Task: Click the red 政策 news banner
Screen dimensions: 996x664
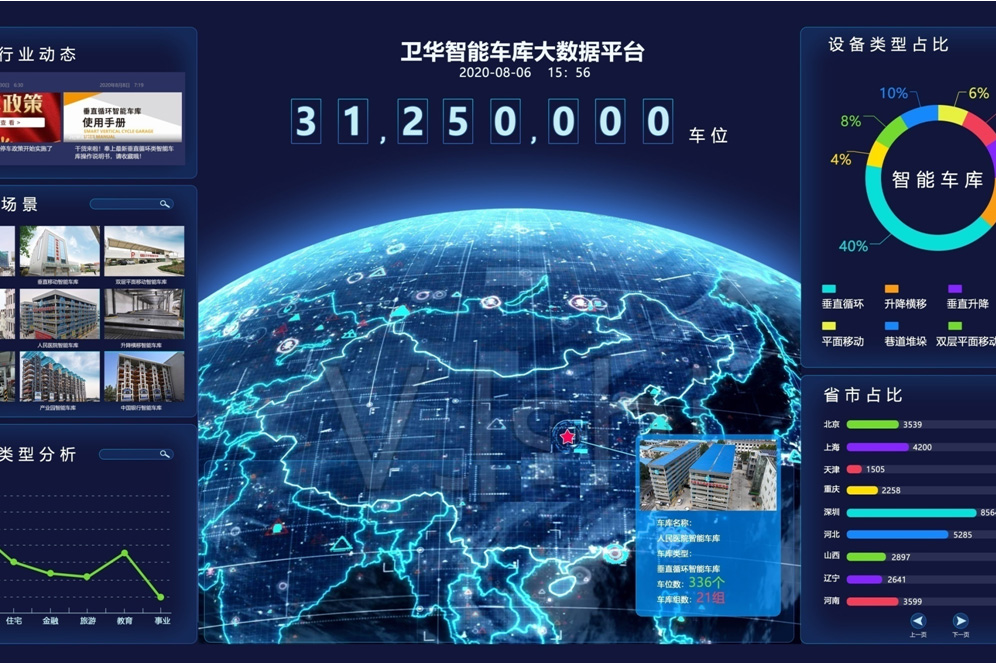Action: 30,118
